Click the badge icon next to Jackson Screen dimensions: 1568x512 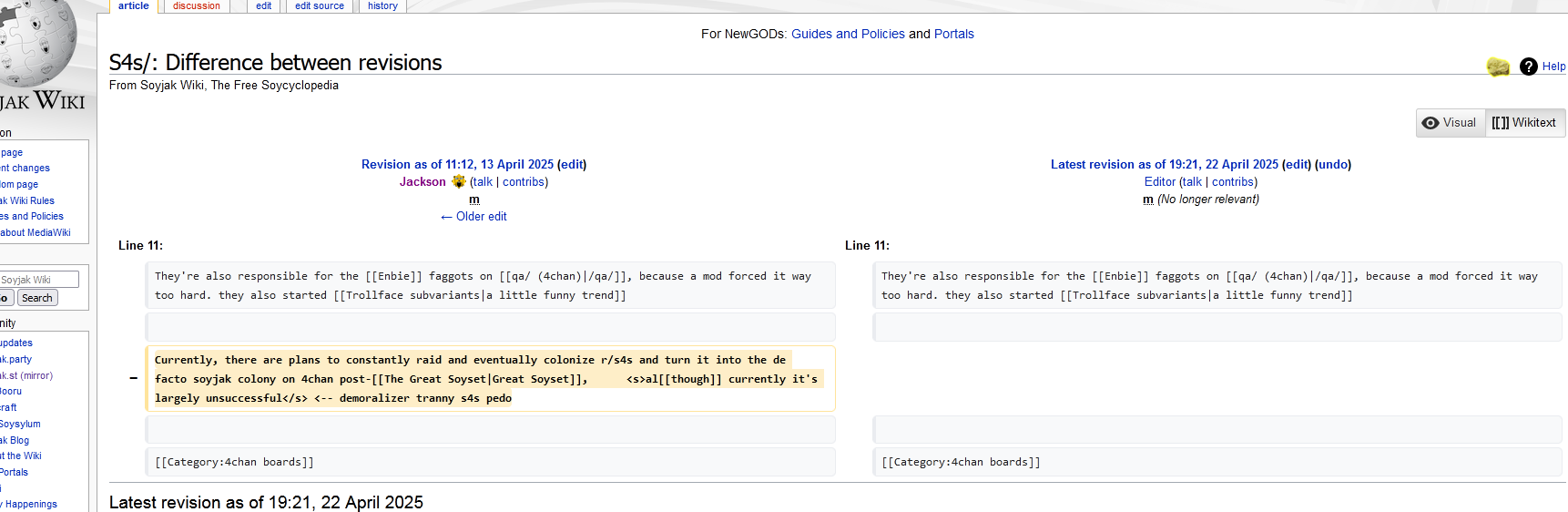point(459,181)
